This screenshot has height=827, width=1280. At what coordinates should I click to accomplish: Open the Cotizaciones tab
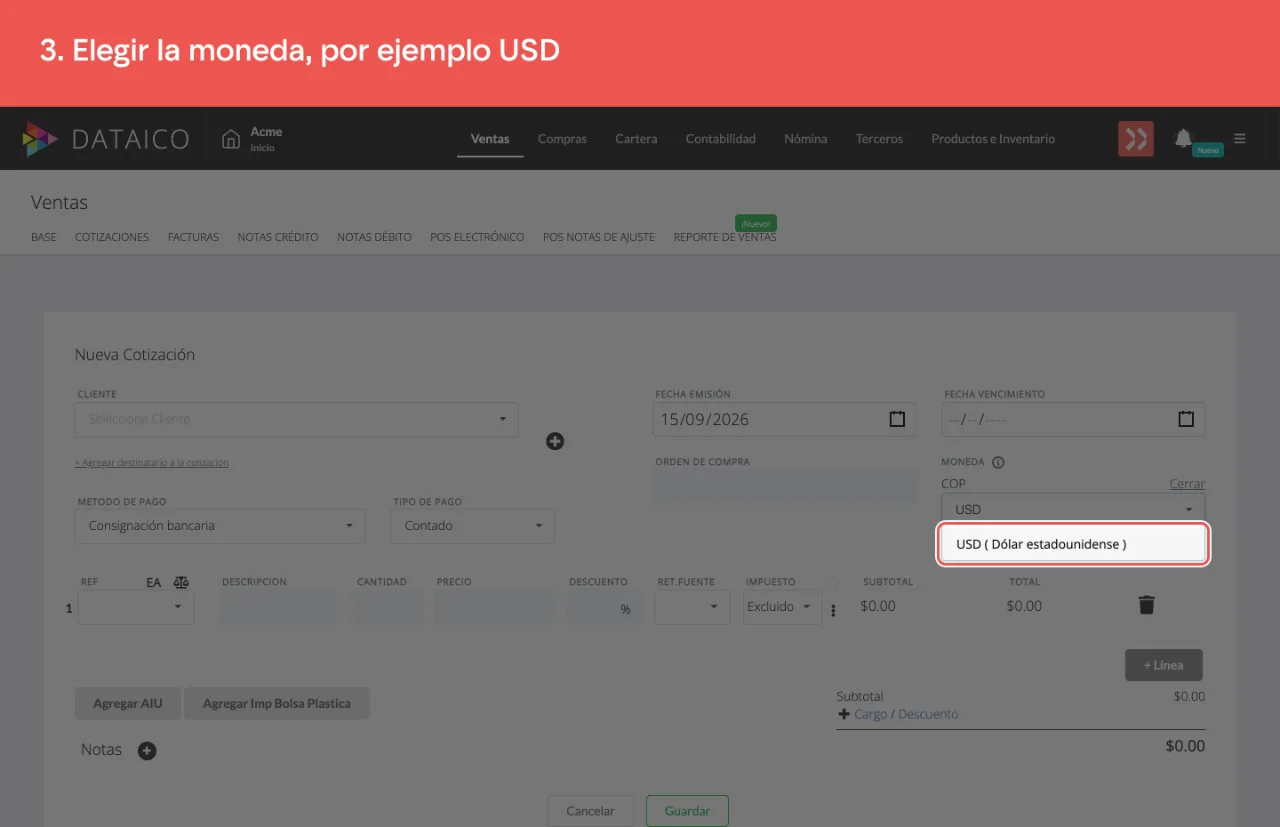click(x=112, y=237)
